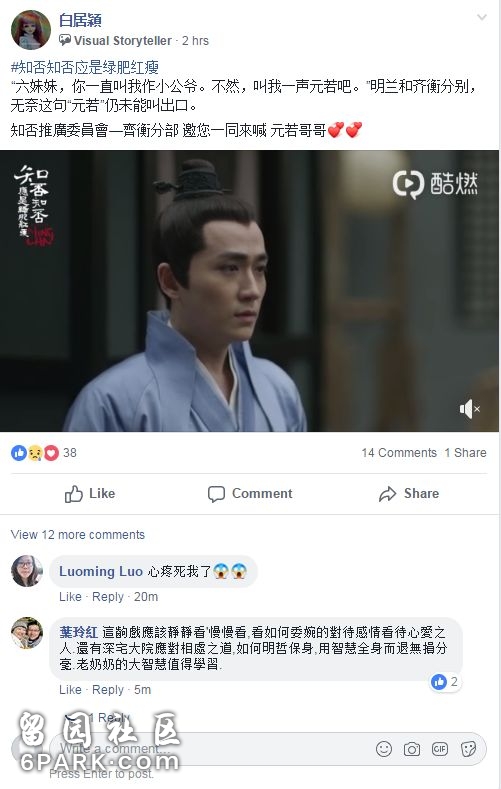Click the Comment speech bubble button

[x=250, y=494]
